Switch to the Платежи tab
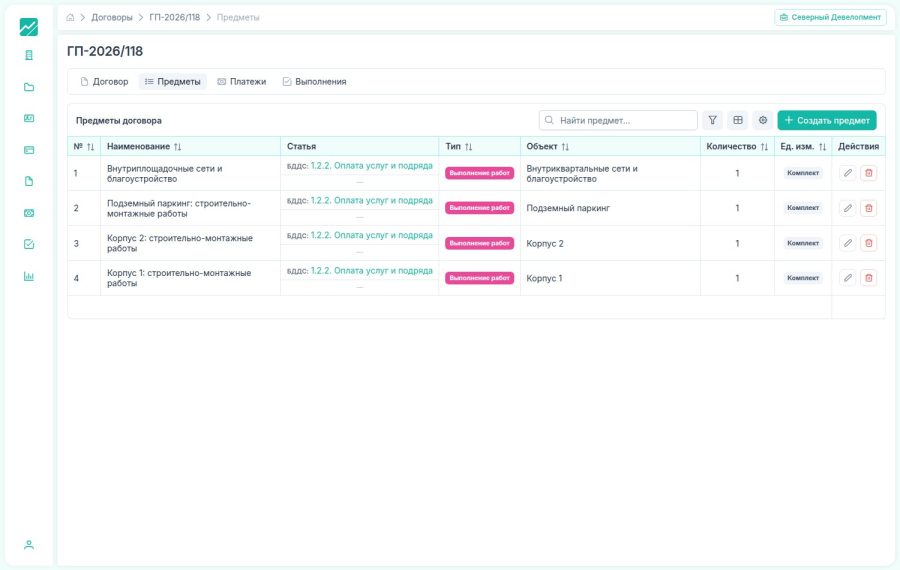 coord(242,82)
